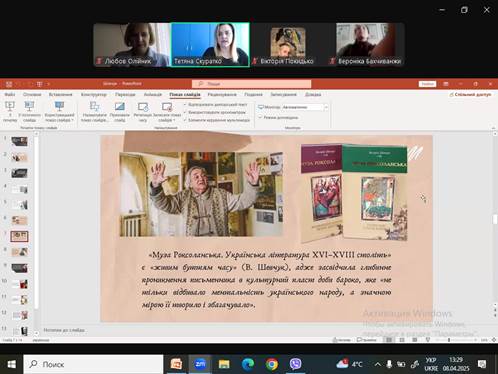Screen dimensions: 498x374
Task: Open Custom Slide Show dropdown in ribbon
Action: 59,111
